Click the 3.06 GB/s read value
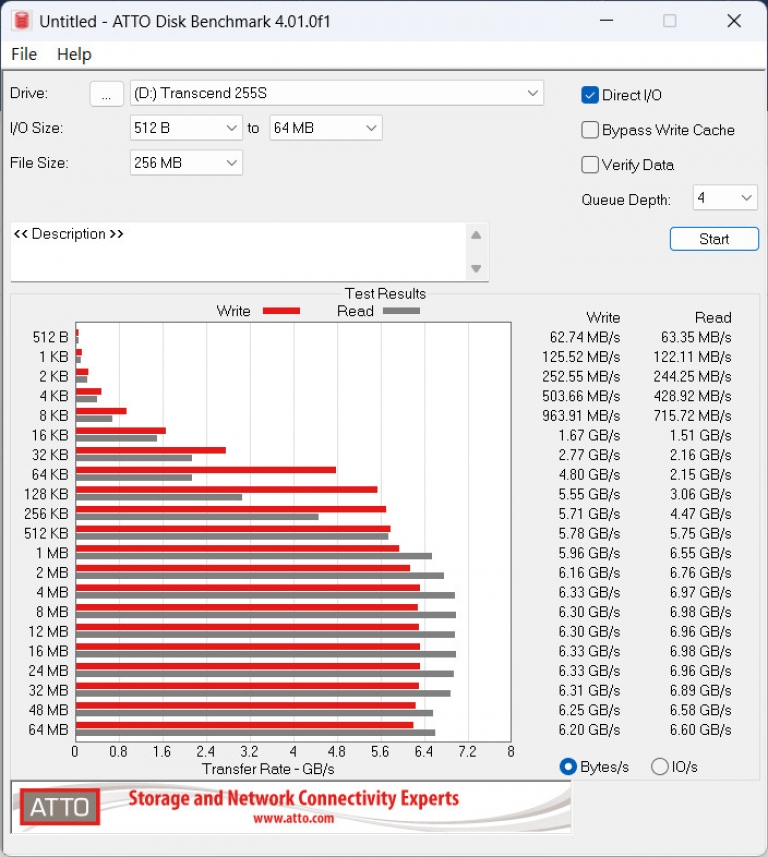The height and width of the screenshot is (857, 768). [701, 494]
